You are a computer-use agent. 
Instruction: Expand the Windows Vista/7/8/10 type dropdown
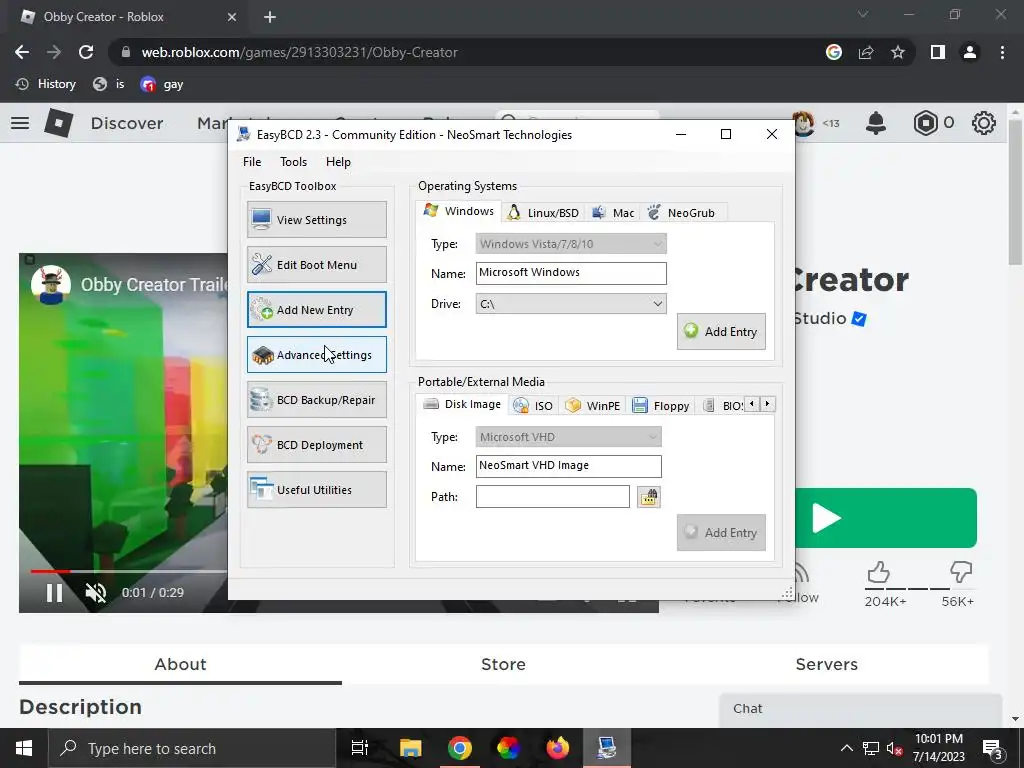pos(571,244)
